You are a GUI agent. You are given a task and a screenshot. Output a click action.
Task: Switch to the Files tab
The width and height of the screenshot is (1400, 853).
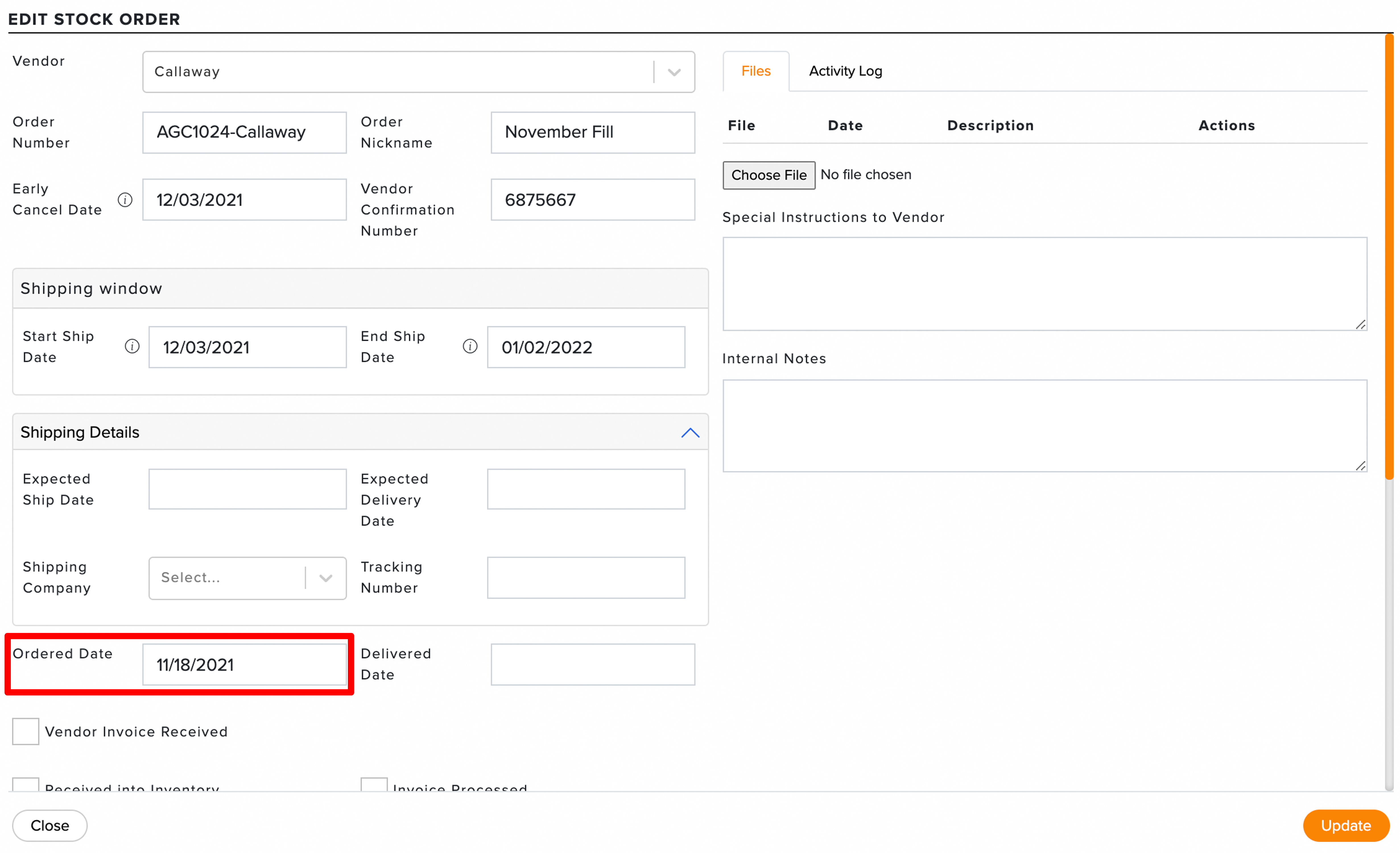756,71
